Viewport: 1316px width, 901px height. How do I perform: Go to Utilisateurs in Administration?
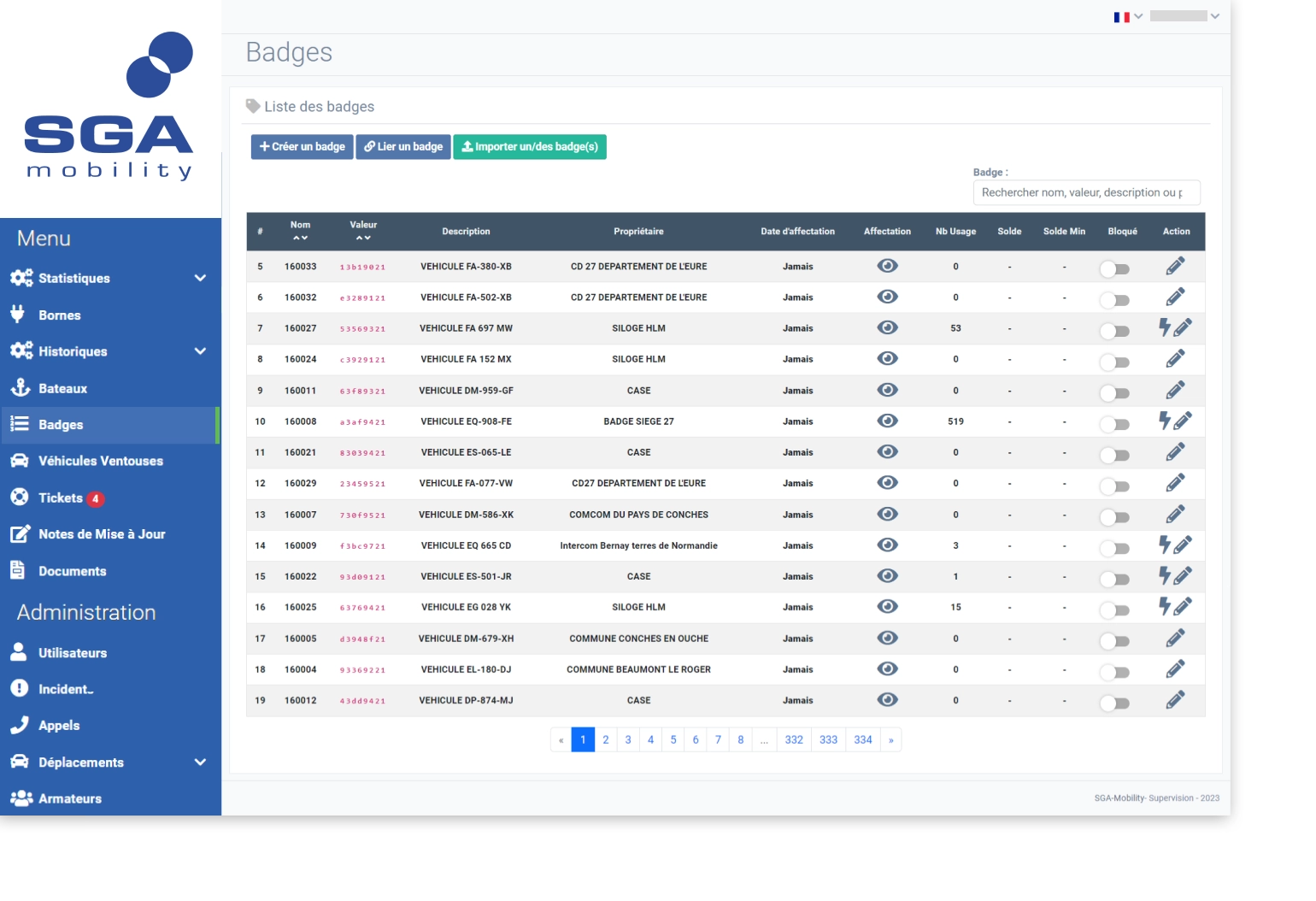click(72, 653)
